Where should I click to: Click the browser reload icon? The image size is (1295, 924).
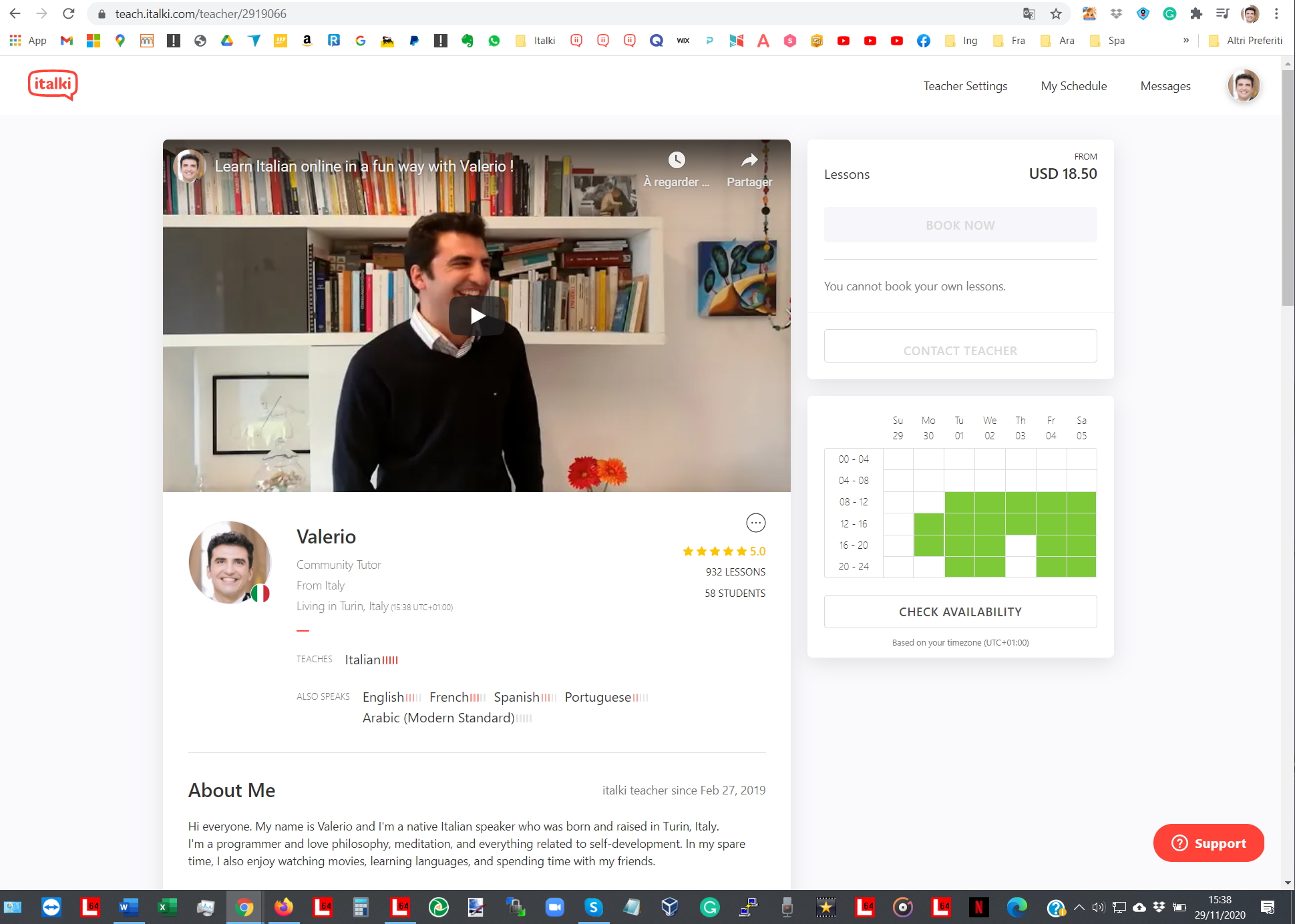[68, 14]
